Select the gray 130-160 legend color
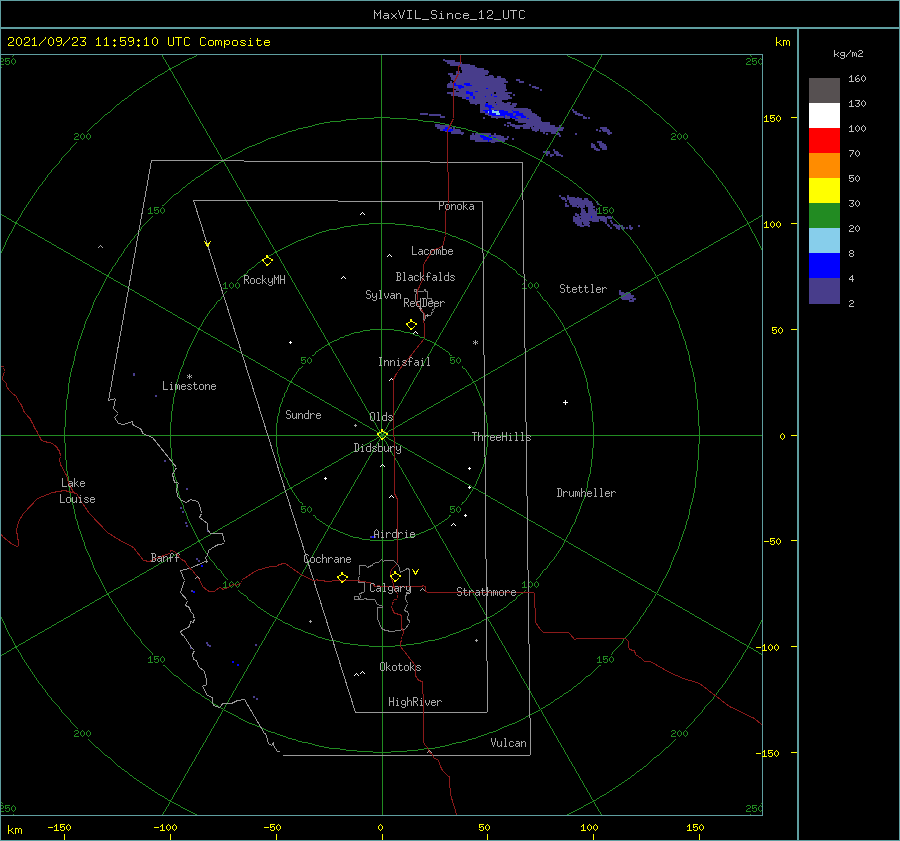Viewport: 900px width, 841px height. pyautogui.click(x=824, y=91)
